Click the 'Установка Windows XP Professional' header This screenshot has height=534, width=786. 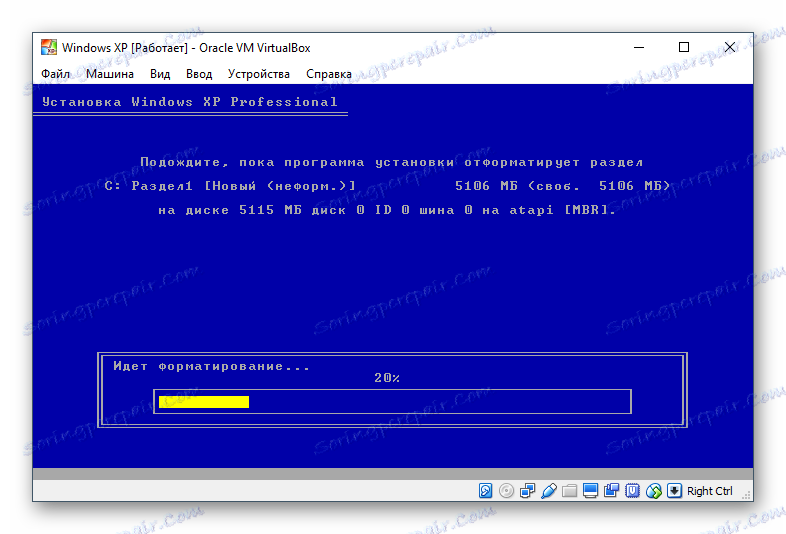coord(189,102)
